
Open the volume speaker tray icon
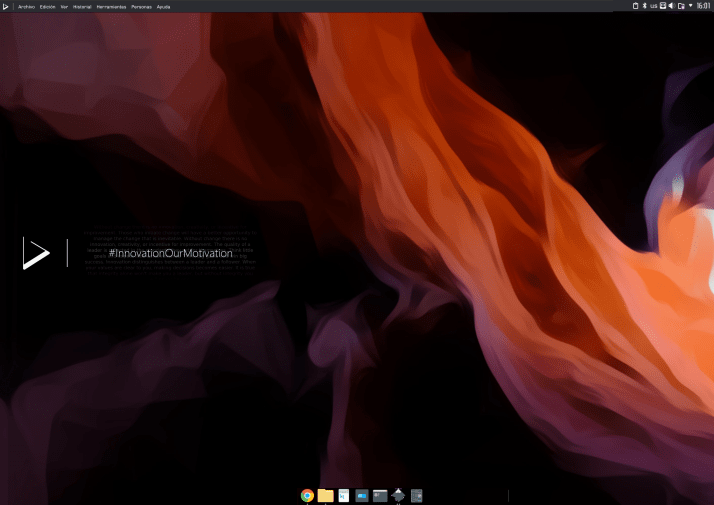(x=671, y=6)
